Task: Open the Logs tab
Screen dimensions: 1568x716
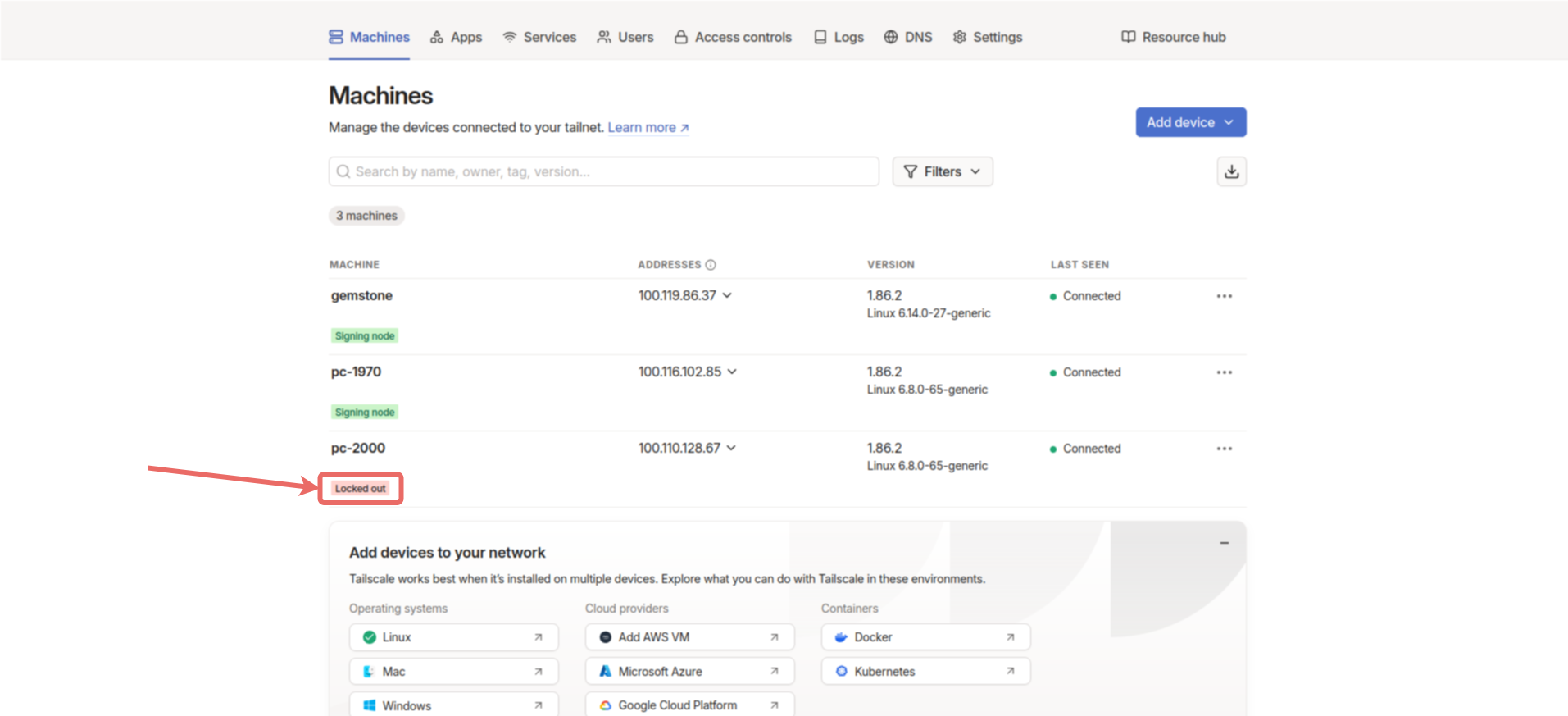Action: (x=839, y=37)
